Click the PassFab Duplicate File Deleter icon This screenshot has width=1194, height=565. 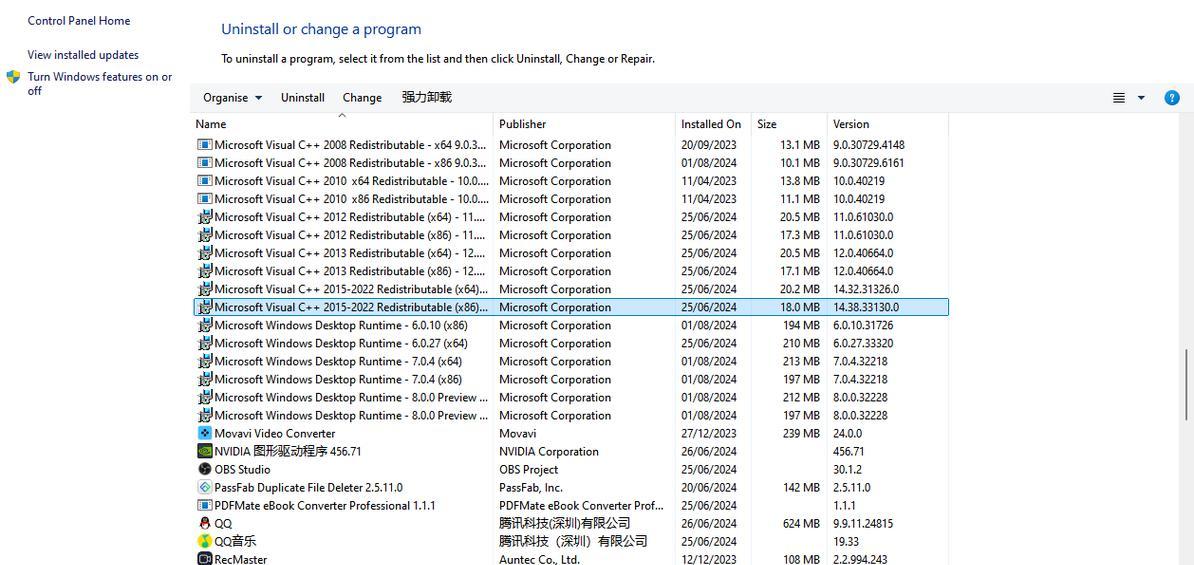click(205, 487)
